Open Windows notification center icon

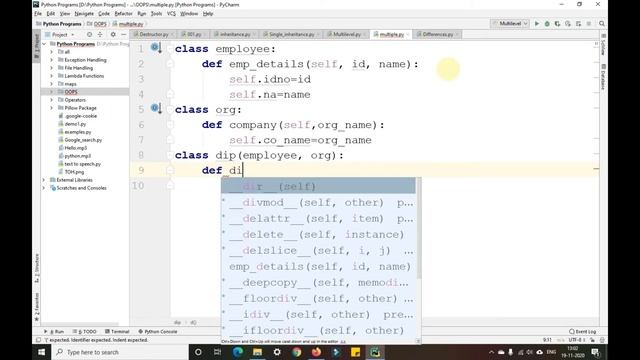click(595, 352)
